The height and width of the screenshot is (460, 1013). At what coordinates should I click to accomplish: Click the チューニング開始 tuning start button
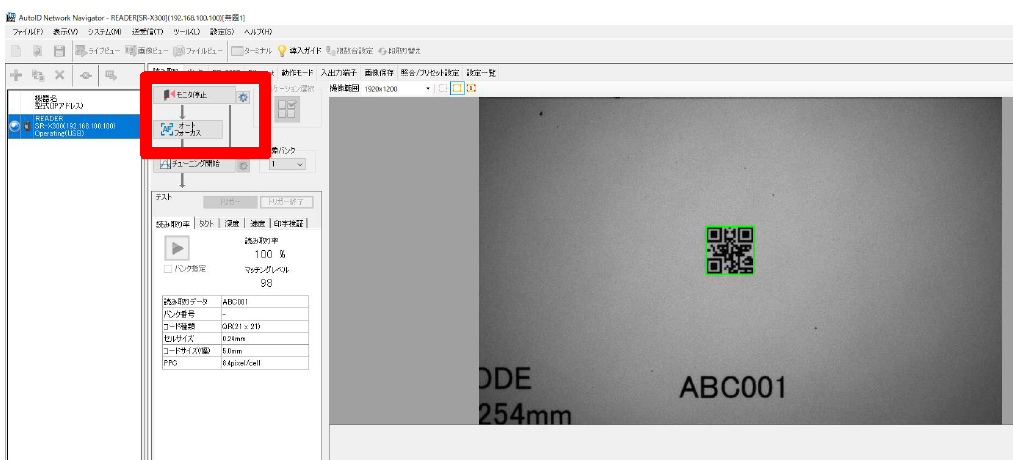point(194,164)
